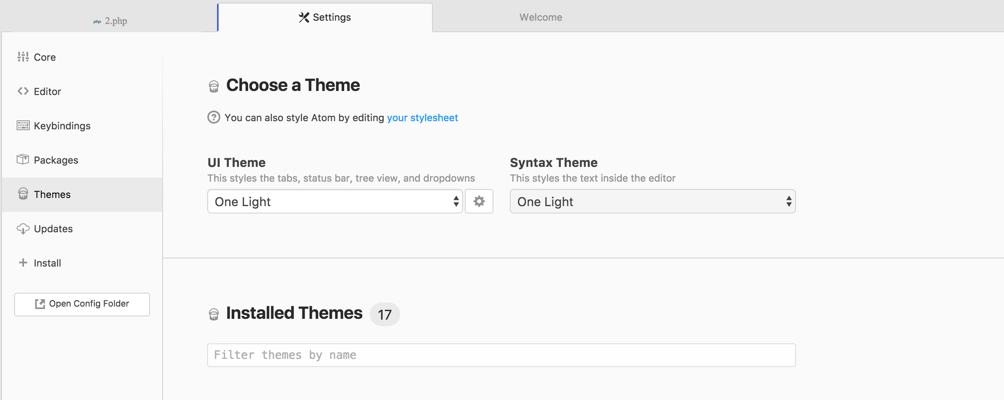This screenshot has width=1004, height=400.
Task: Open the UI Theme dropdown
Action: pos(335,202)
